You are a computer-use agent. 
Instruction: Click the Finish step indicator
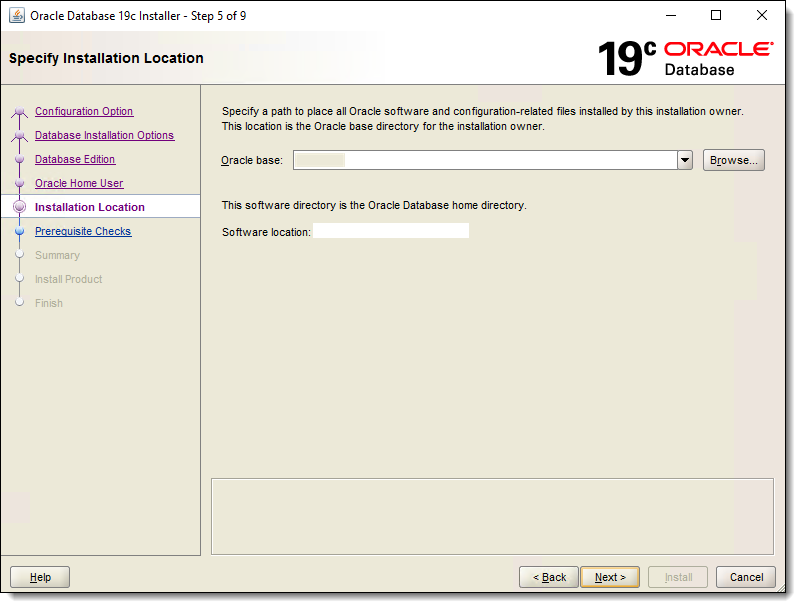[20, 303]
